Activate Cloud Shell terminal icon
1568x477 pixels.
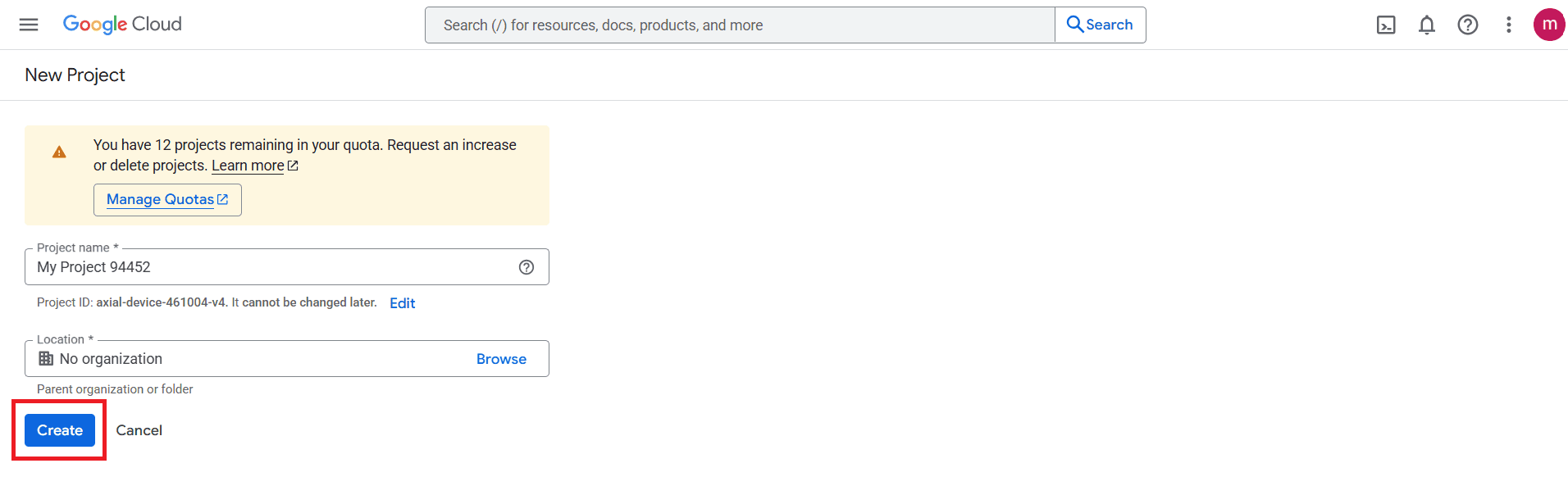pos(1386,25)
